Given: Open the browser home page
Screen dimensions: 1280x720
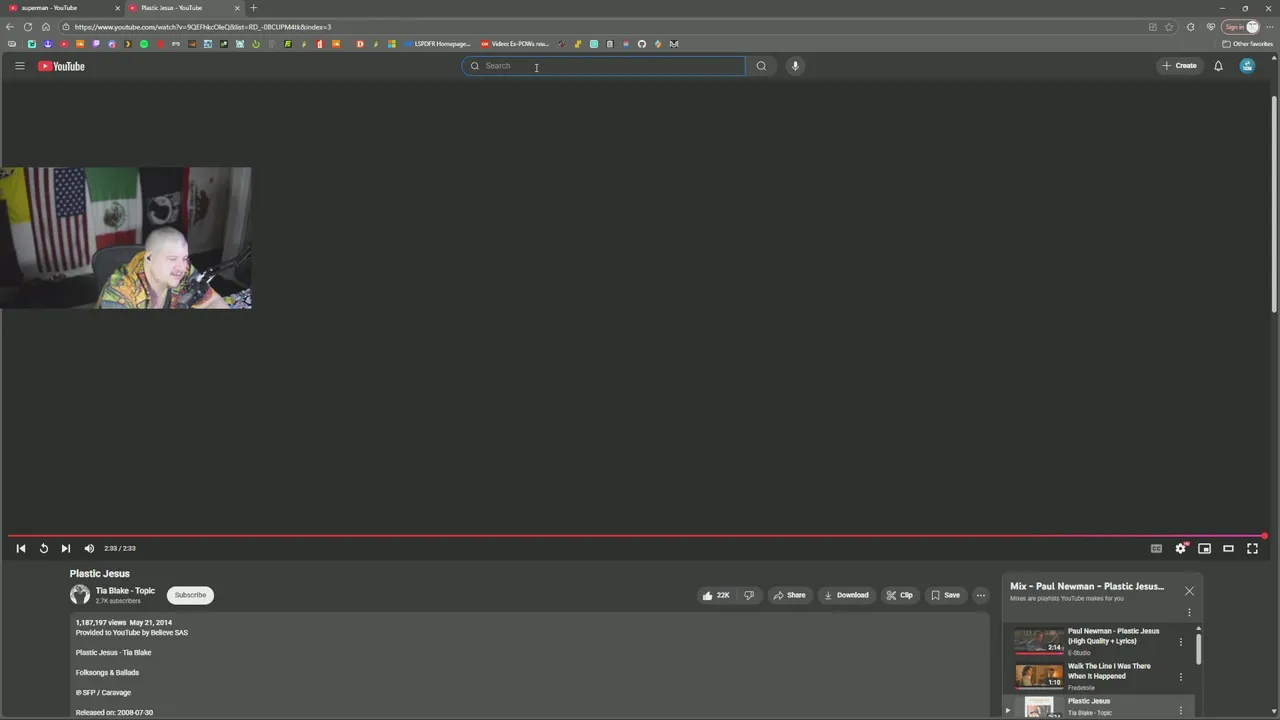Looking at the screenshot, I should [x=45, y=27].
